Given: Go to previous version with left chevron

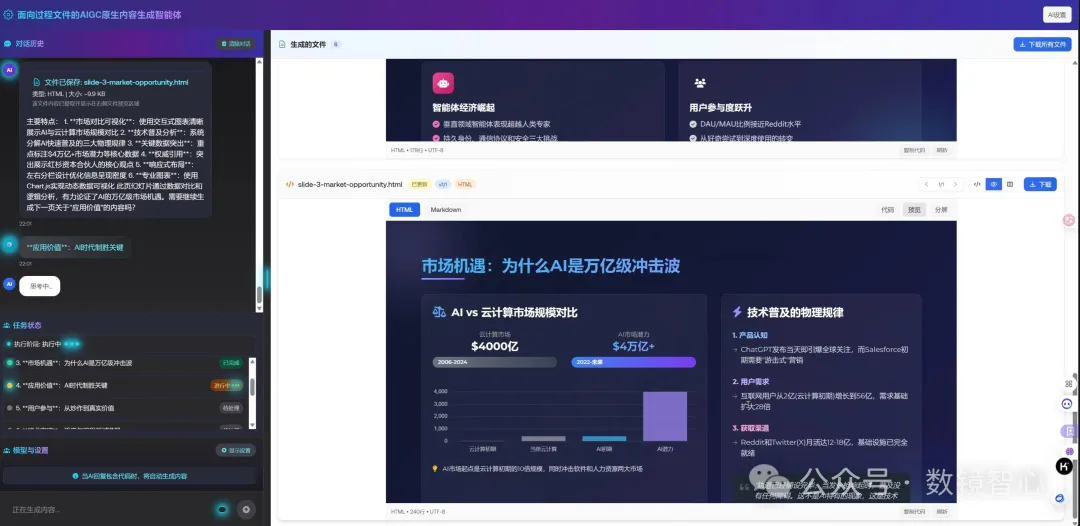Looking at the screenshot, I should [x=926, y=185].
